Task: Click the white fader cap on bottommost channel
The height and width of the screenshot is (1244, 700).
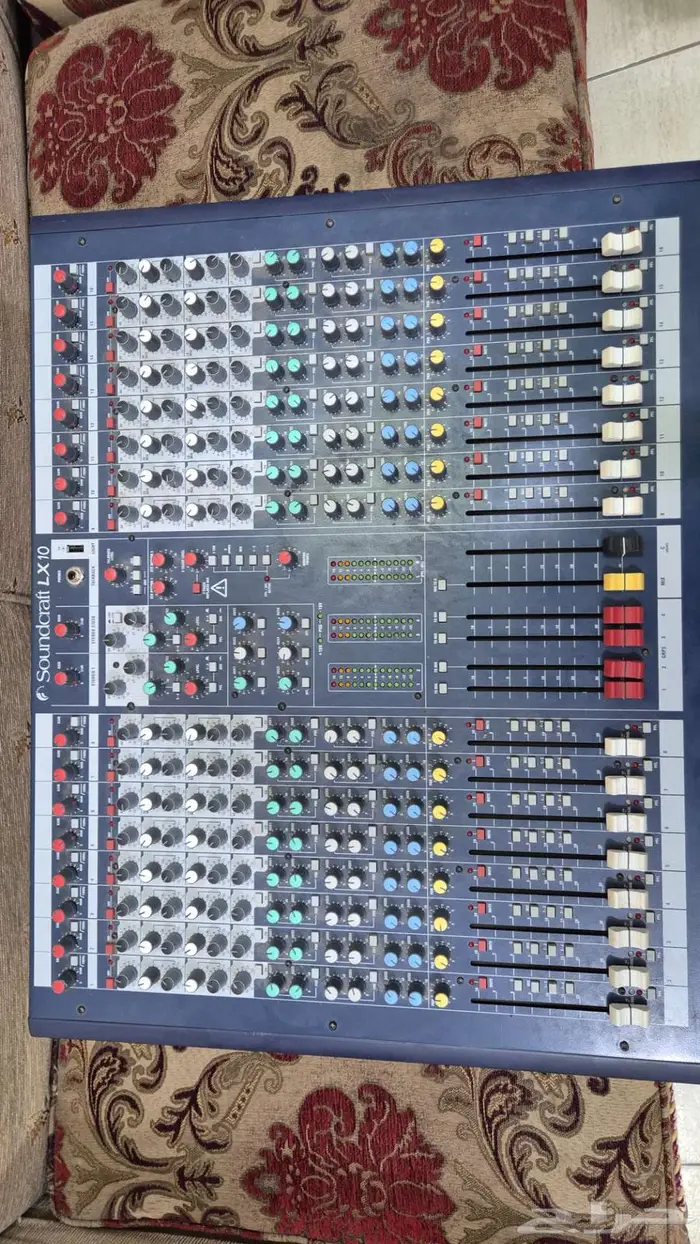Action: point(627,1012)
